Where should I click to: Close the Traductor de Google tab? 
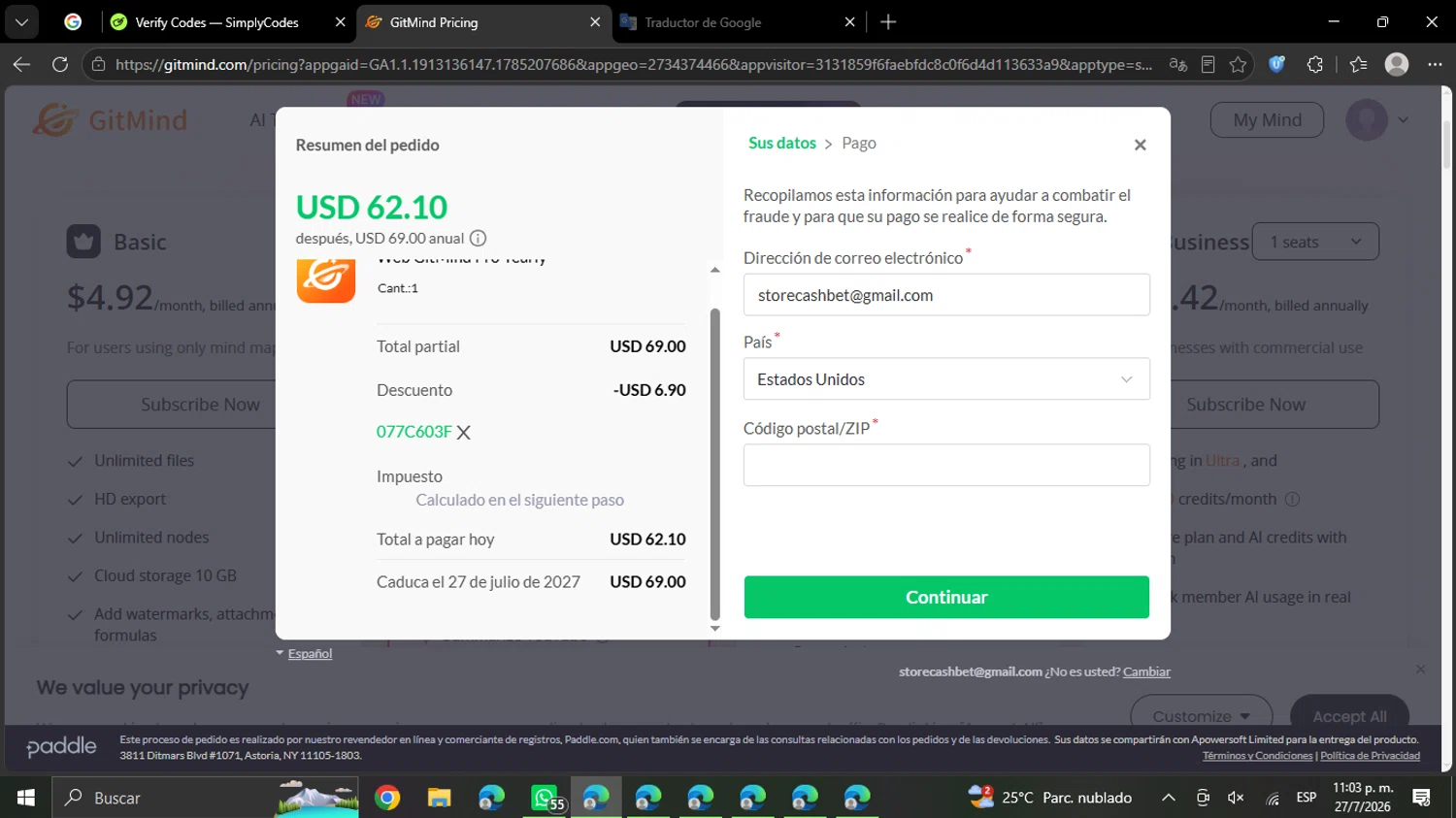click(849, 21)
